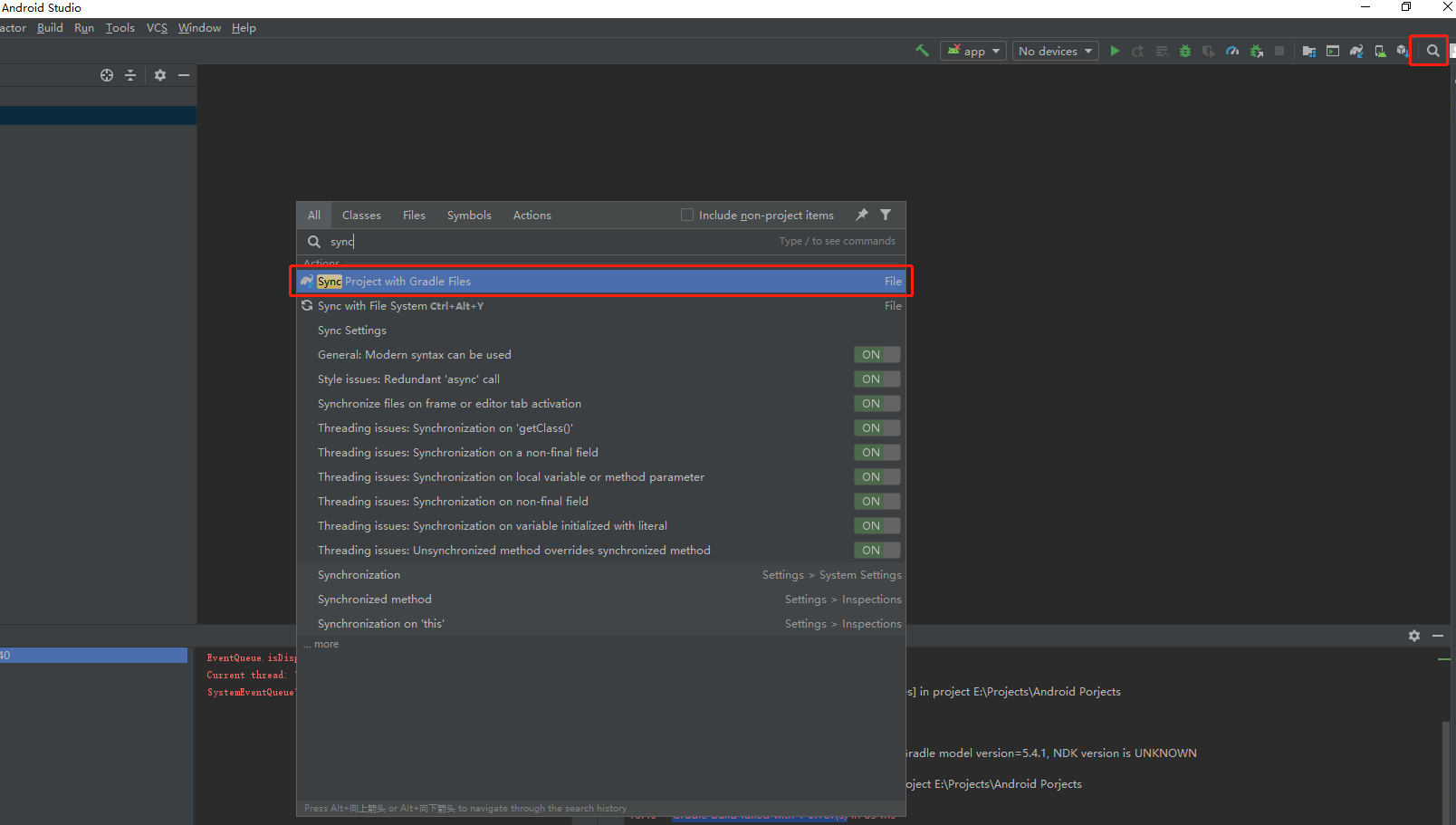1456x825 pixels.
Task: Toggle 'Style issues: Redundant async call' switch
Action: point(876,379)
